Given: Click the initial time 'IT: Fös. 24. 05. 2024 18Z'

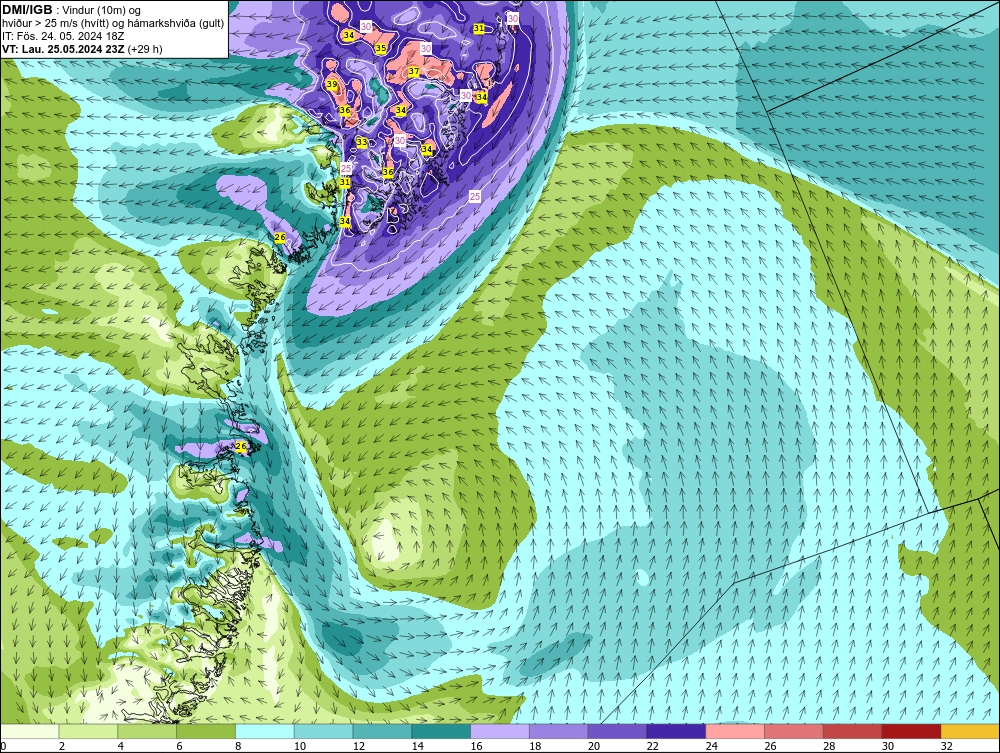Looking at the screenshot, I should (x=63, y=36).
